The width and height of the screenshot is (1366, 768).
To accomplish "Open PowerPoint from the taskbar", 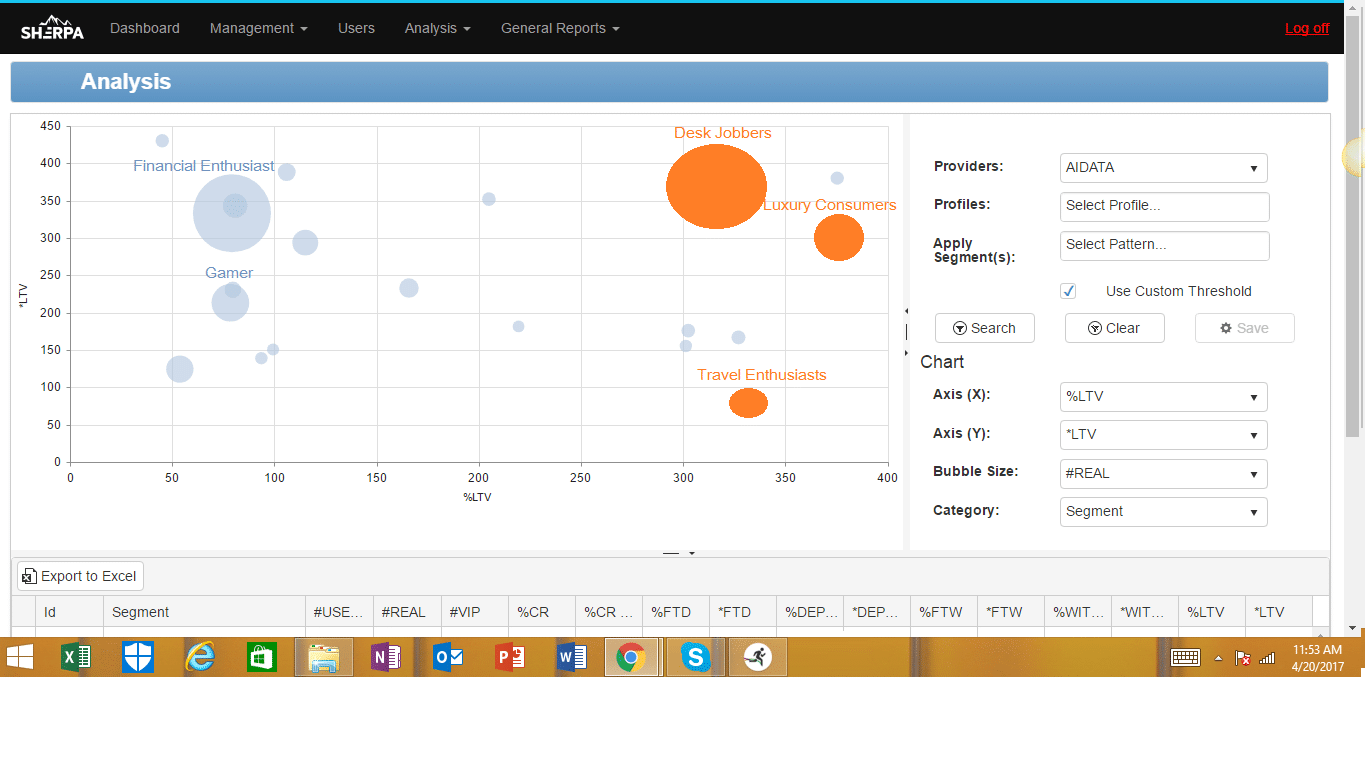I will pyautogui.click(x=509, y=657).
